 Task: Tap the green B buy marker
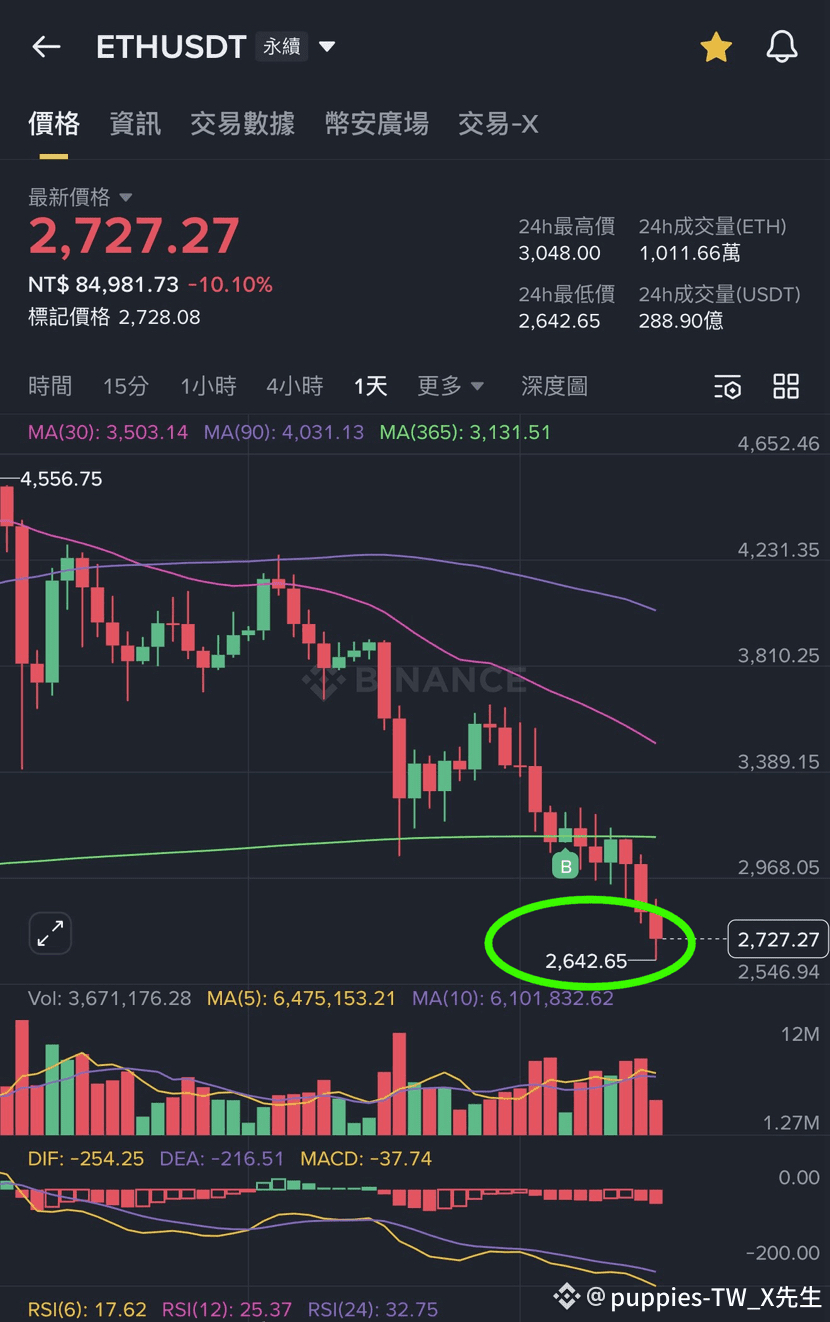pos(566,866)
